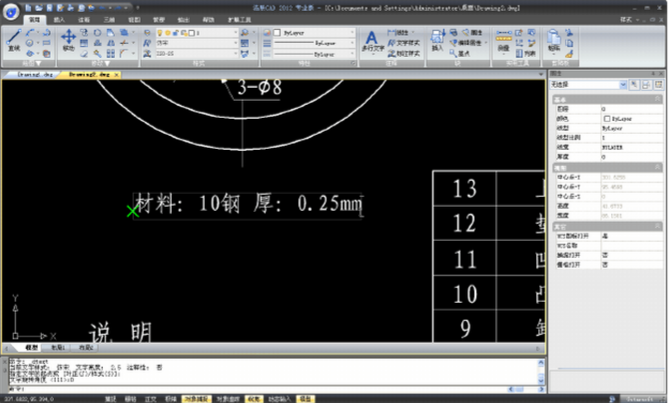Toggle Grid (栅格) in status bar
The width and height of the screenshot is (670, 403).
click(130, 399)
